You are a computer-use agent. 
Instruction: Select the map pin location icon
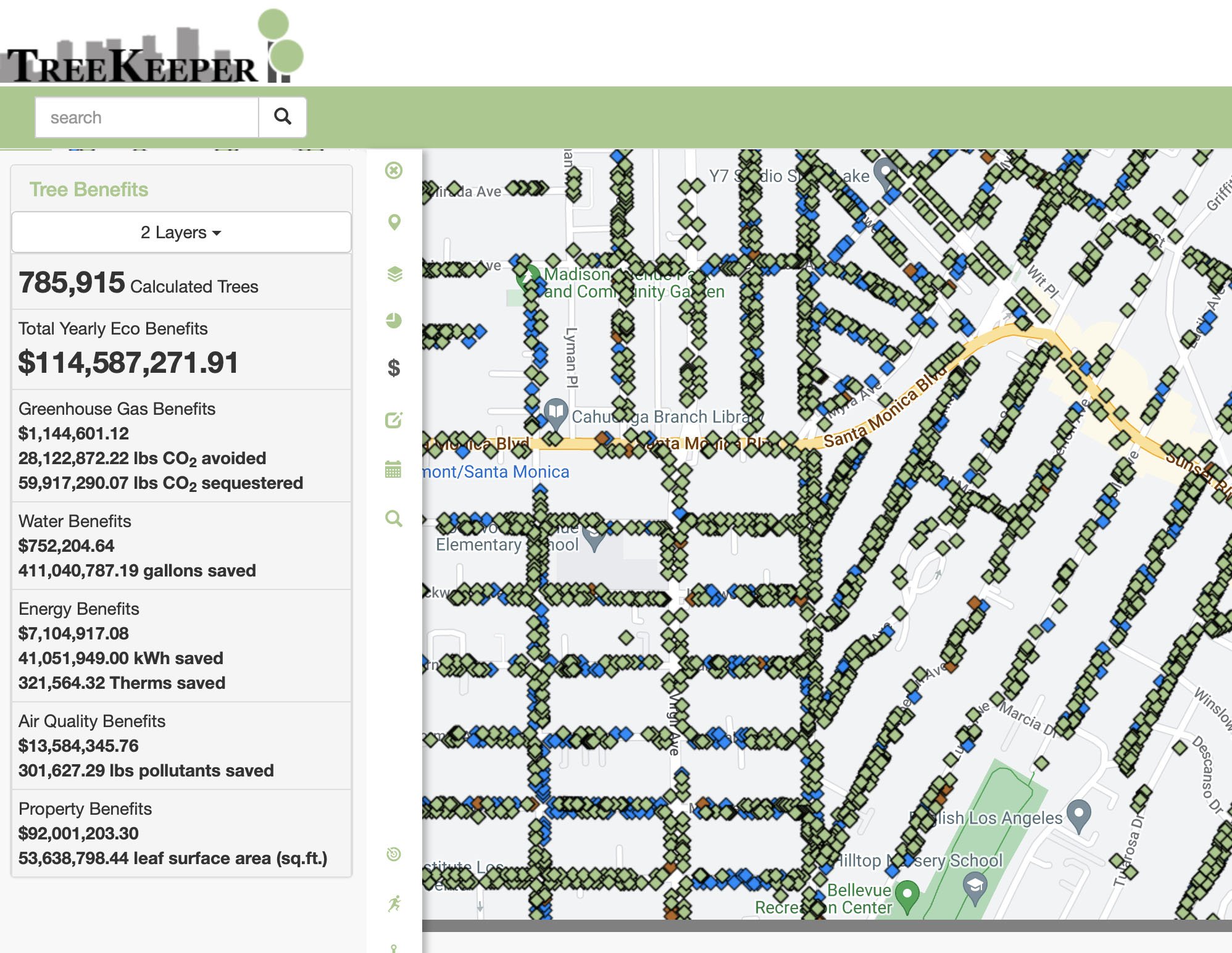coord(394,222)
